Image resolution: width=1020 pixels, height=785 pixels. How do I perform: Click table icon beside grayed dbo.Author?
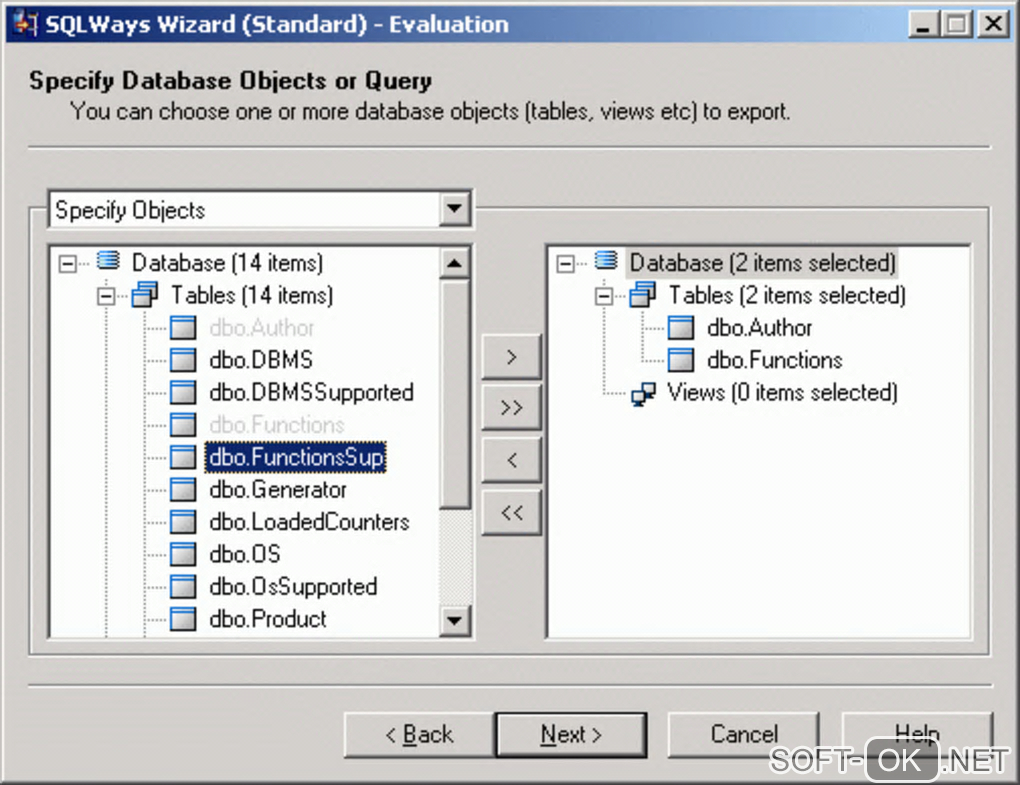pyautogui.click(x=183, y=327)
